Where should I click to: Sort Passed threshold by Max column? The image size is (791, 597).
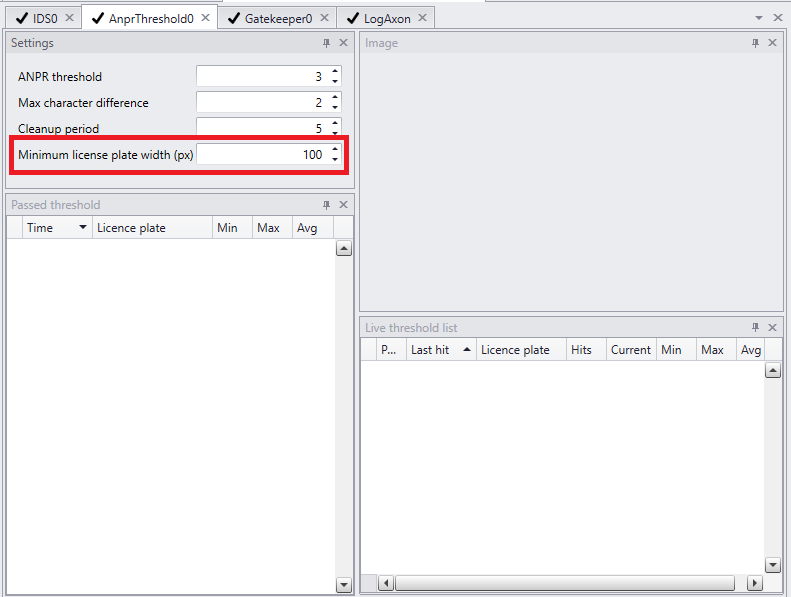click(272, 228)
